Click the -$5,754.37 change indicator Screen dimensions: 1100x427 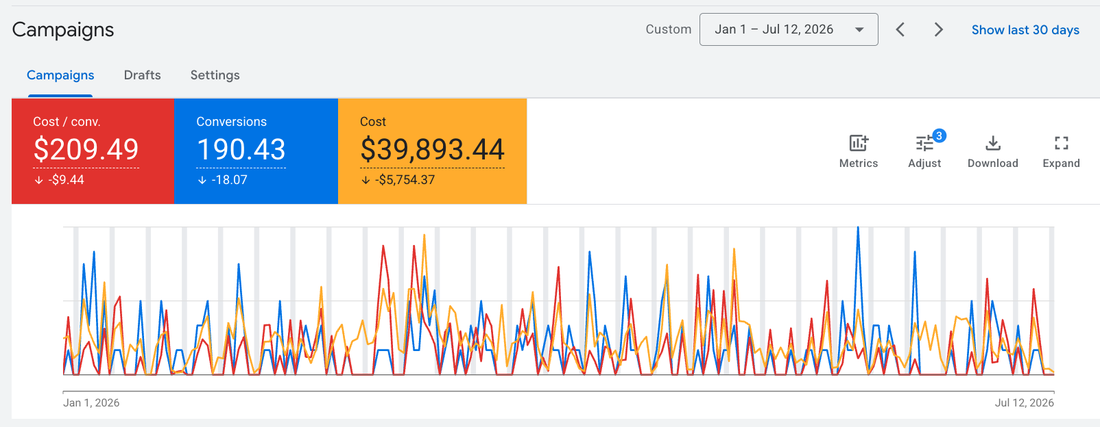point(396,179)
